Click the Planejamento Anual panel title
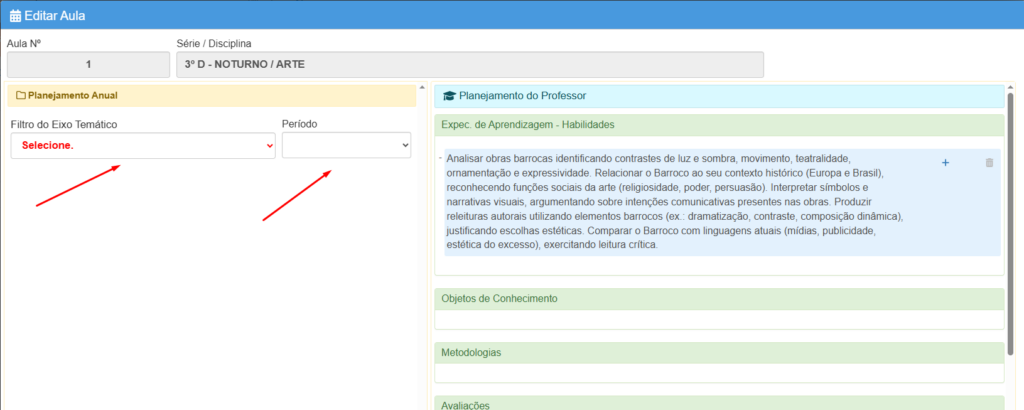This screenshot has width=1024, height=410. pos(73,96)
